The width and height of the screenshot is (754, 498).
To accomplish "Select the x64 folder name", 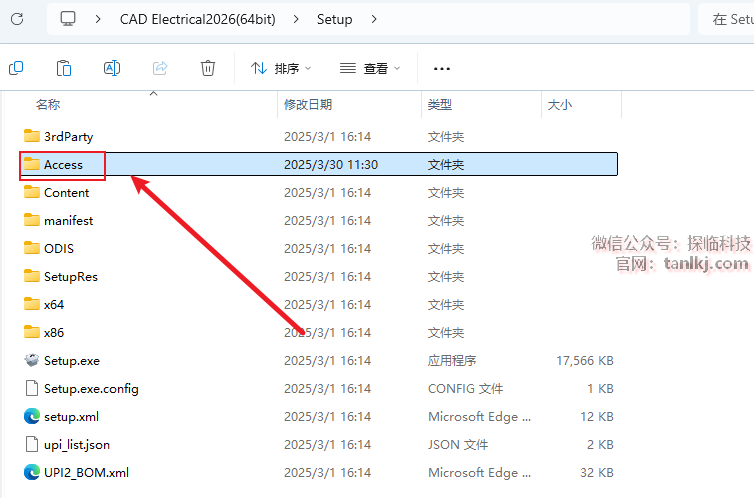I will coord(54,304).
